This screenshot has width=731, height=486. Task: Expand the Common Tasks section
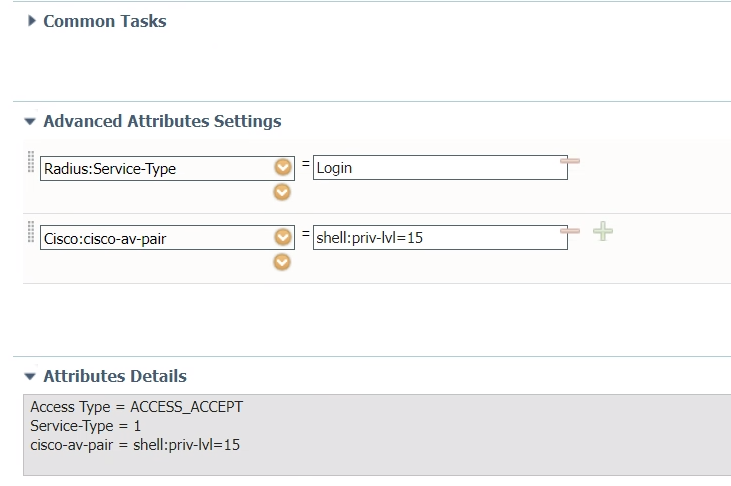coord(32,21)
